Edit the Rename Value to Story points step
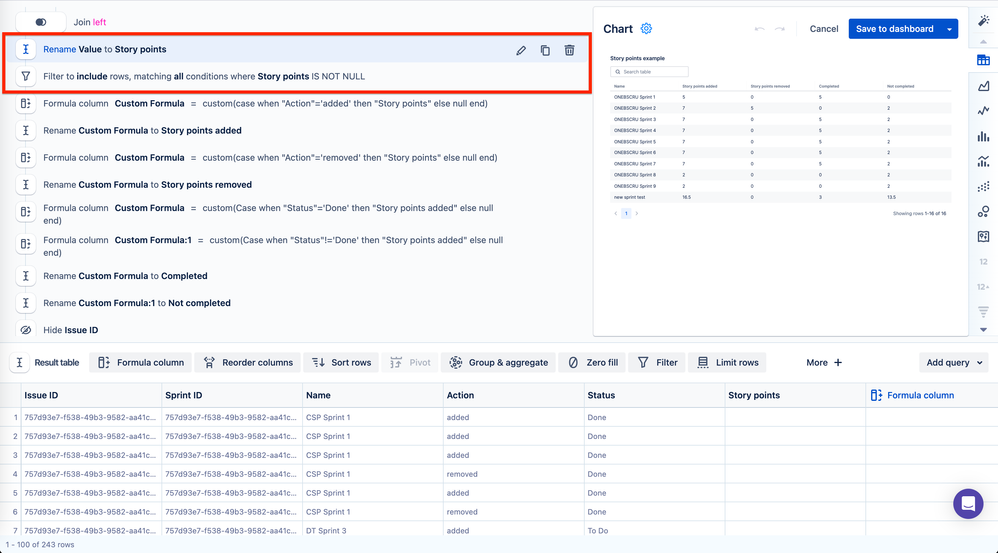The height and width of the screenshot is (553, 998). 521,50
